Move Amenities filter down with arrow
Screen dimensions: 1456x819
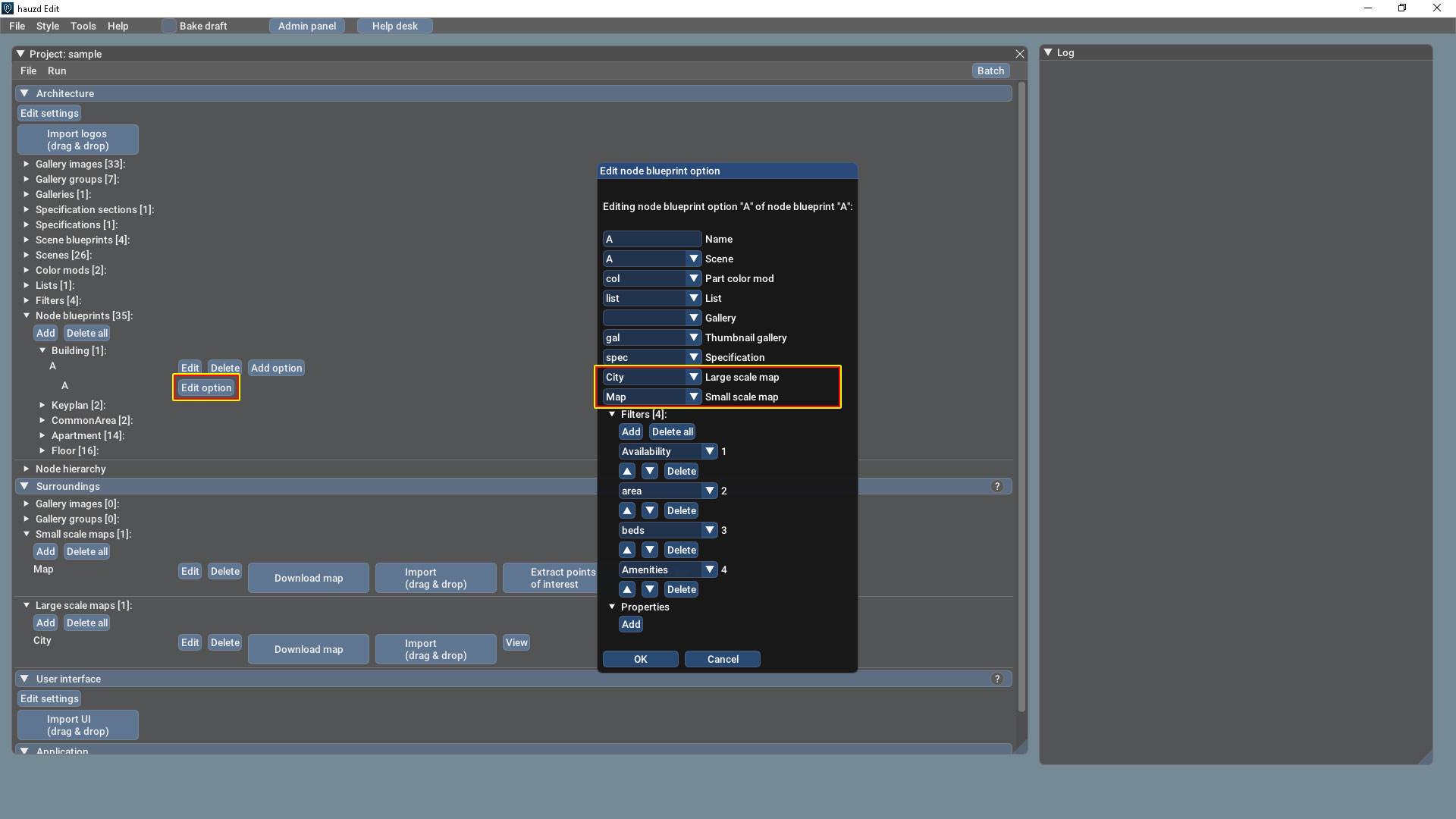650,589
